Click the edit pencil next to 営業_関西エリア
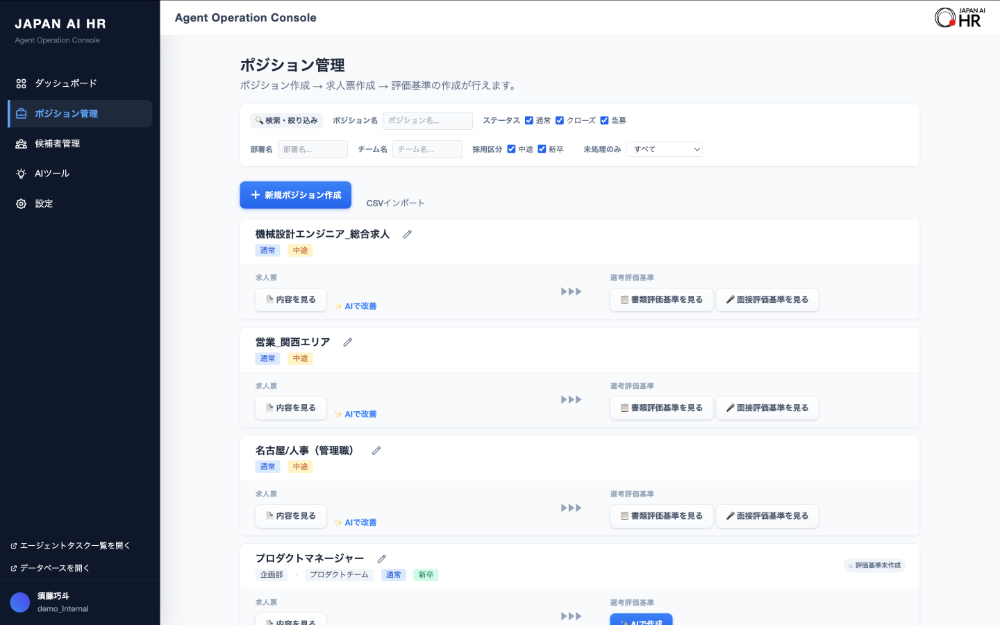The image size is (1000, 625). click(347, 341)
